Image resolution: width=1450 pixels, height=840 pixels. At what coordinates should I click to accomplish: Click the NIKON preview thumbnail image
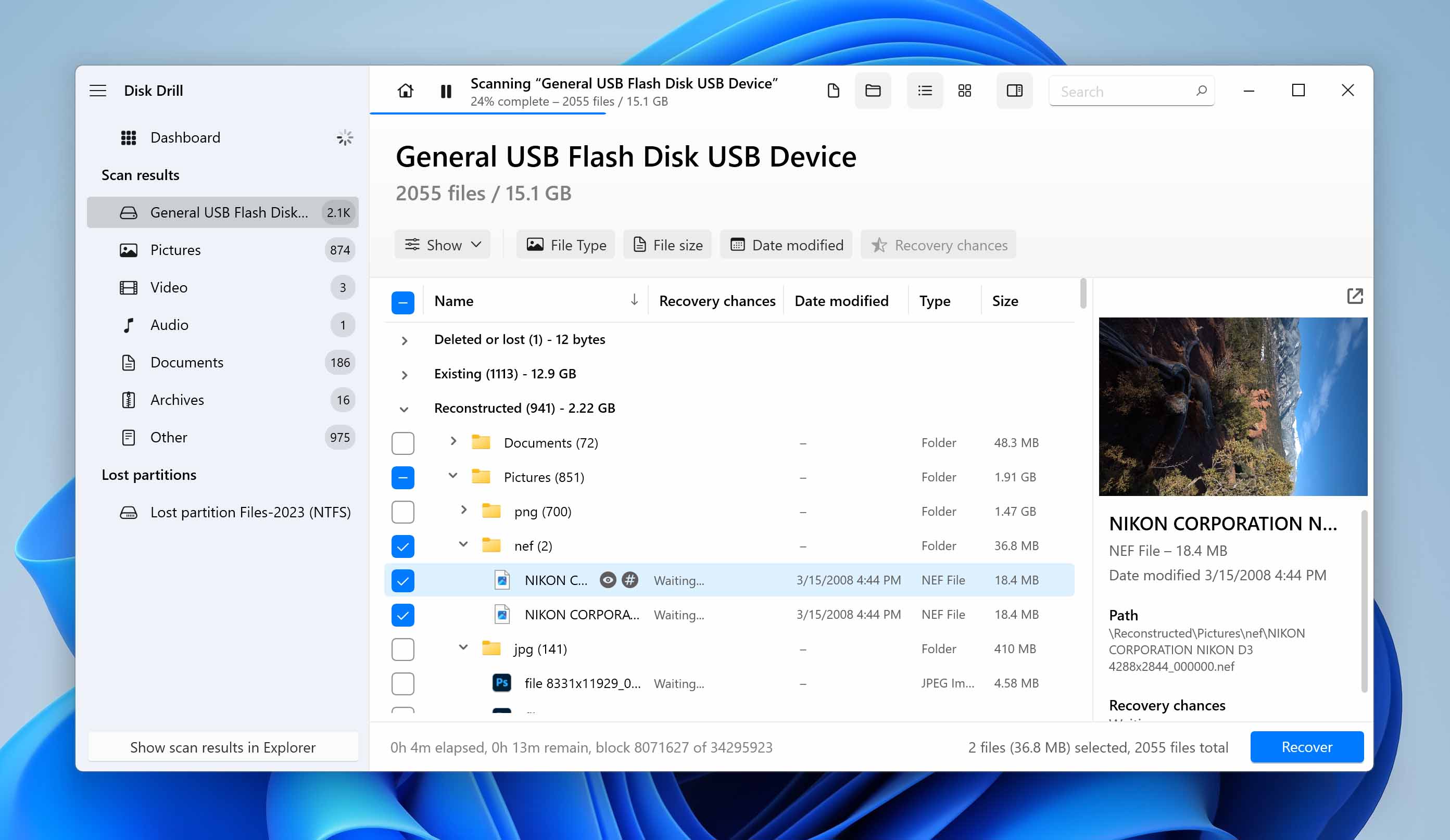tap(1233, 407)
